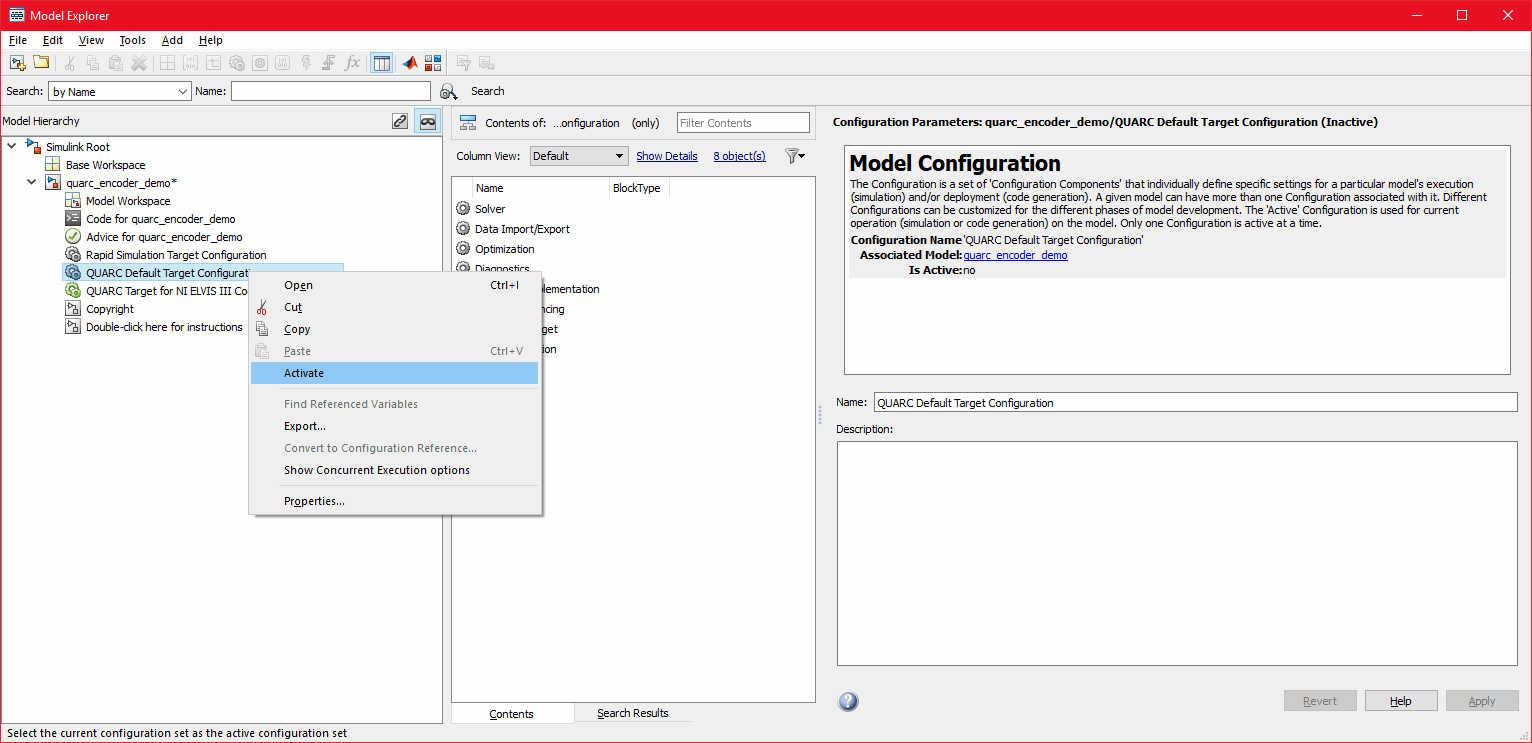Collapse the quarc_encoder_demo tree node
The width and height of the screenshot is (1532, 743).
coord(31,182)
